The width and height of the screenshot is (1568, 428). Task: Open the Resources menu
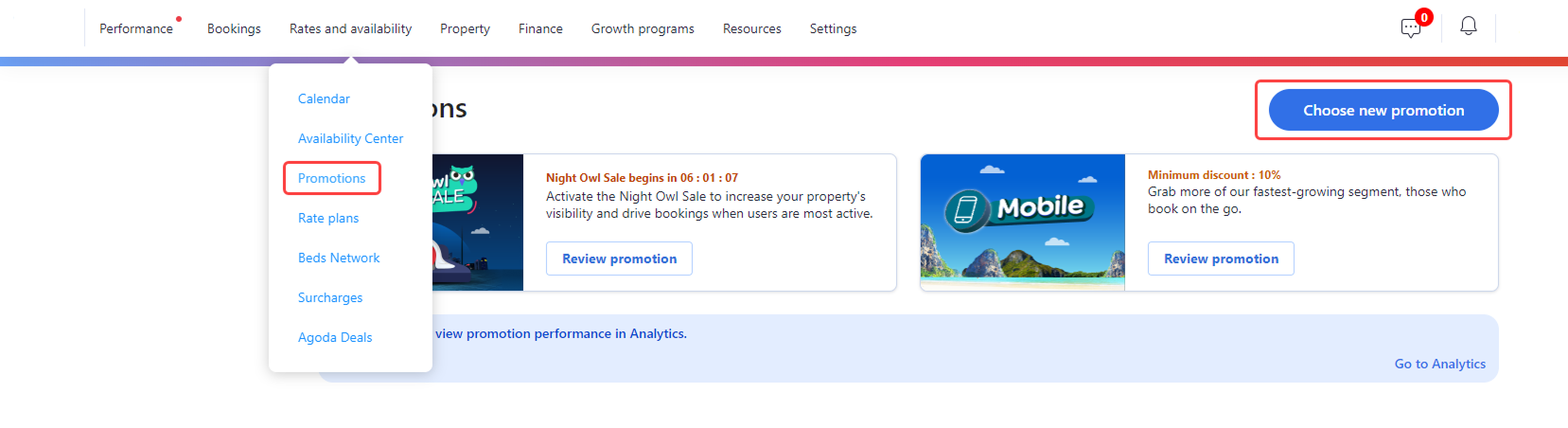click(x=751, y=28)
